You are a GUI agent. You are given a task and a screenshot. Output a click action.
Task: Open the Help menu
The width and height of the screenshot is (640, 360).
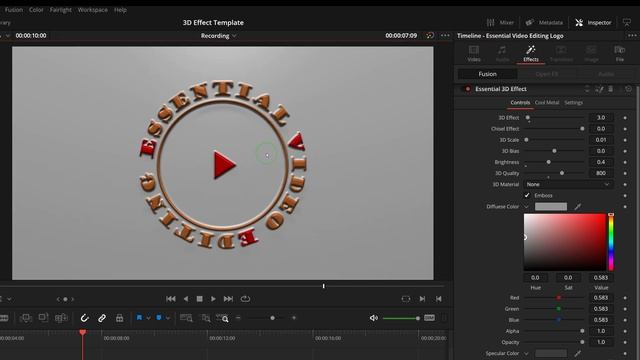coord(120,10)
